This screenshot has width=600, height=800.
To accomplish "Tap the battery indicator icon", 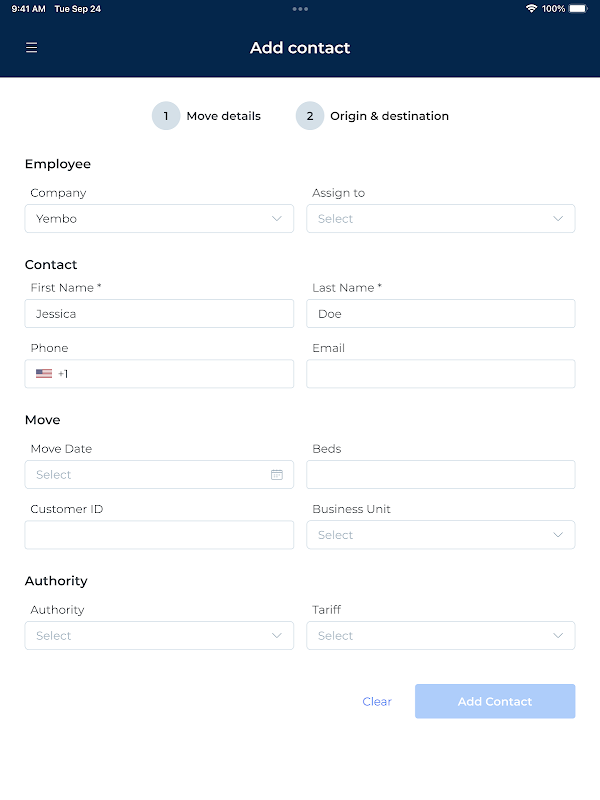I will click(x=578, y=9).
